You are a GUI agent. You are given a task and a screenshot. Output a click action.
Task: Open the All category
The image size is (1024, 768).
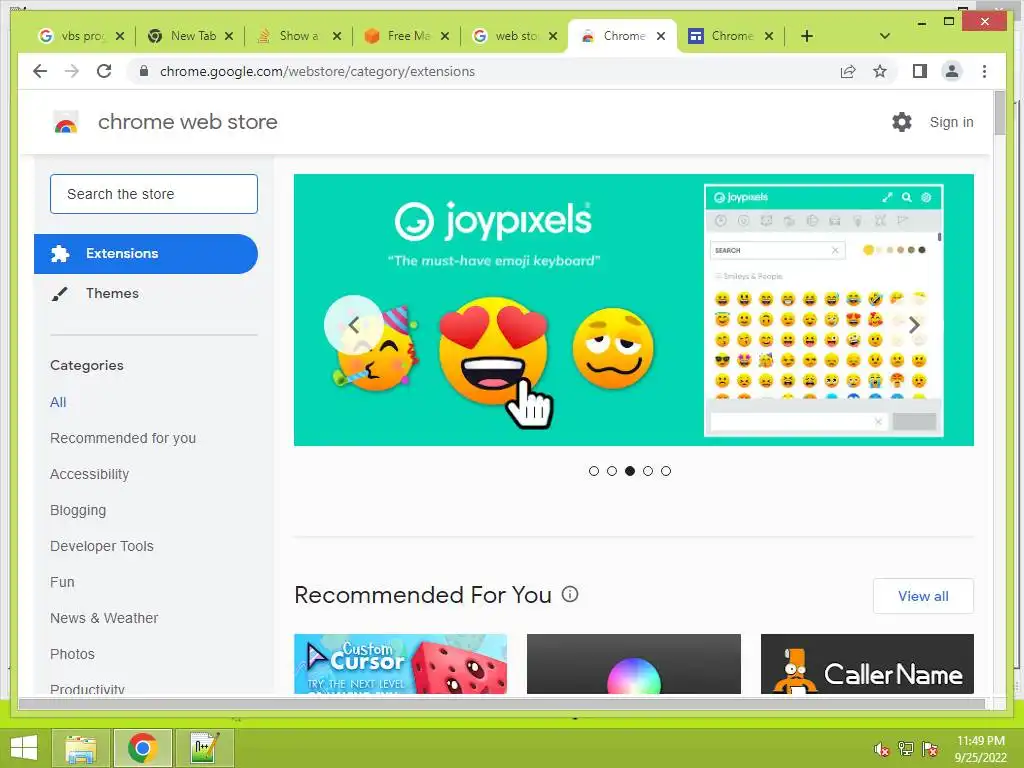(58, 402)
